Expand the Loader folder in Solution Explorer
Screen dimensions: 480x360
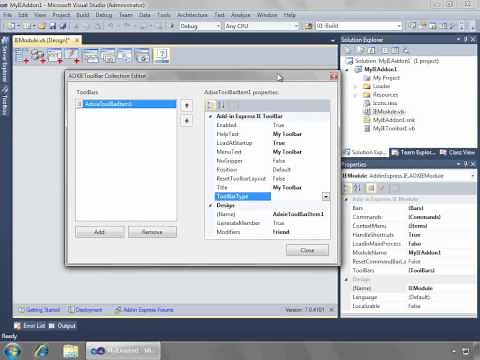355,86
